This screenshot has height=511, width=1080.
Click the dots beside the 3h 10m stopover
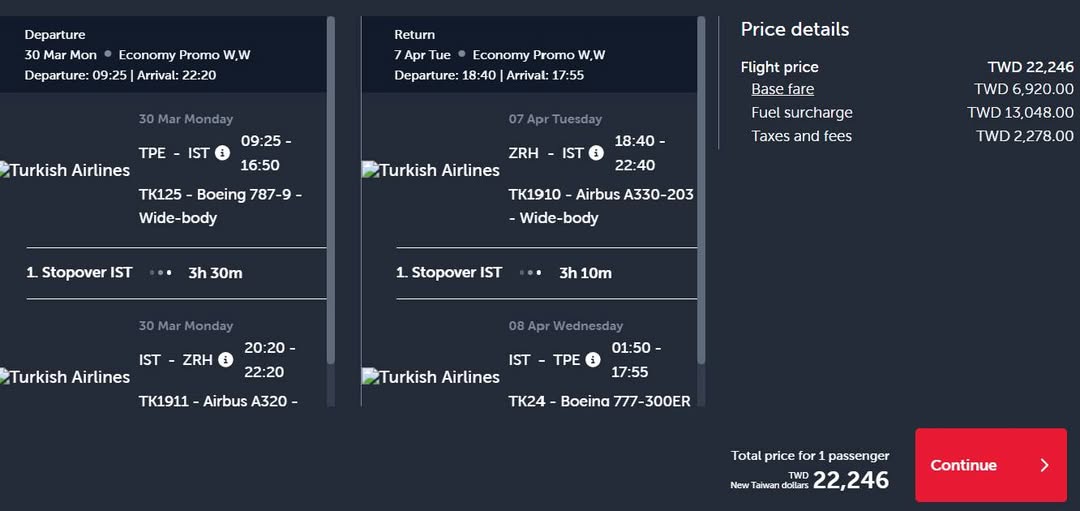(x=531, y=272)
